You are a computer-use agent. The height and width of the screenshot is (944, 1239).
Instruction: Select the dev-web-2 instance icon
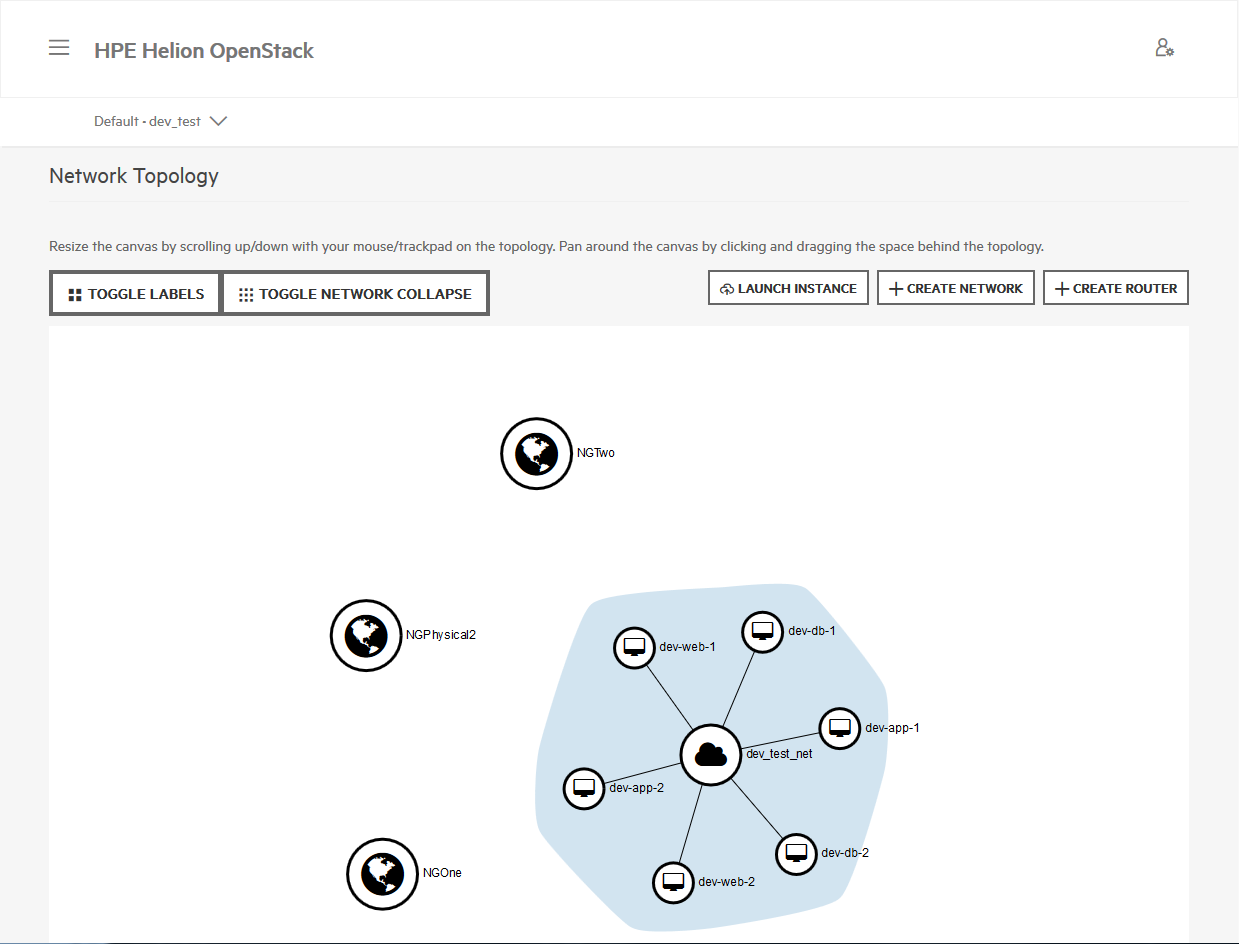tap(673, 883)
